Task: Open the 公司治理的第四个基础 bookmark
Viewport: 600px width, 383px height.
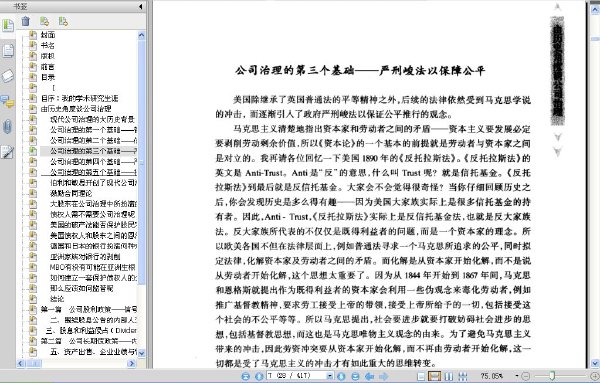Action: [x=93, y=162]
